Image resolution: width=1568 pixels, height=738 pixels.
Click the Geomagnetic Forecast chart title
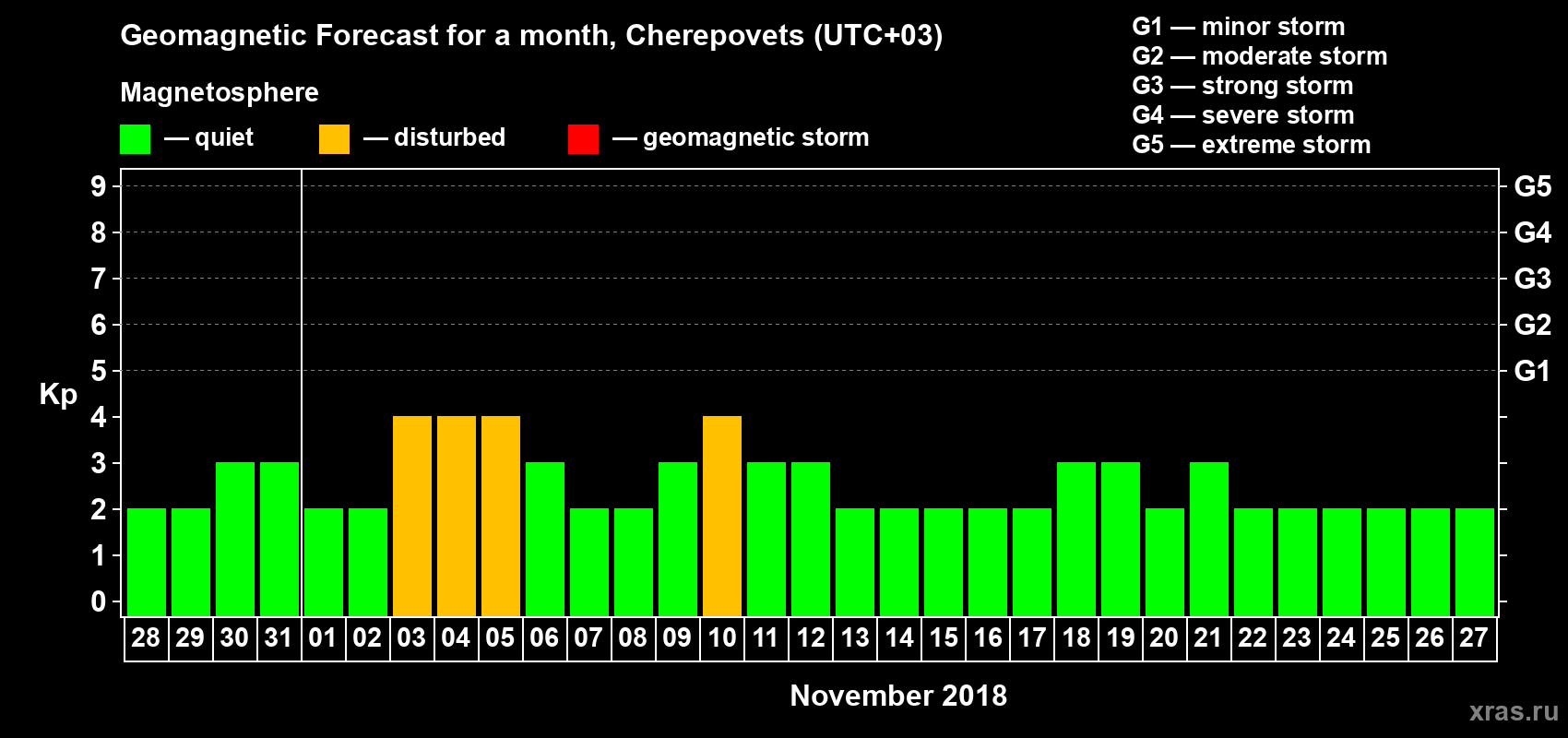[x=531, y=36]
